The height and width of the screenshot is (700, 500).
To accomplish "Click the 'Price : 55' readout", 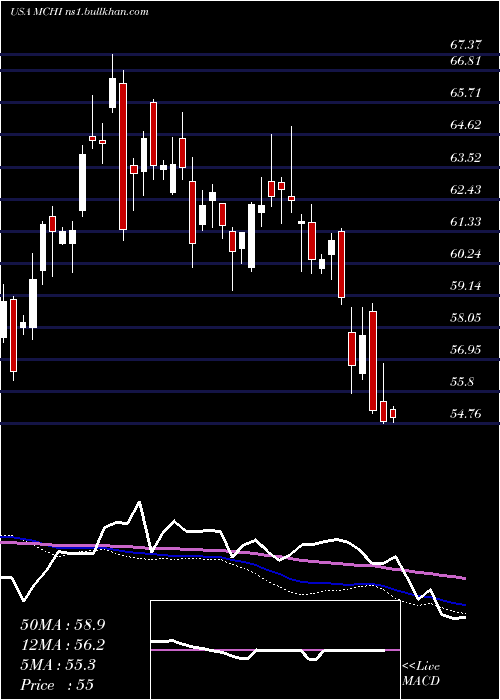I will (x=57, y=685).
